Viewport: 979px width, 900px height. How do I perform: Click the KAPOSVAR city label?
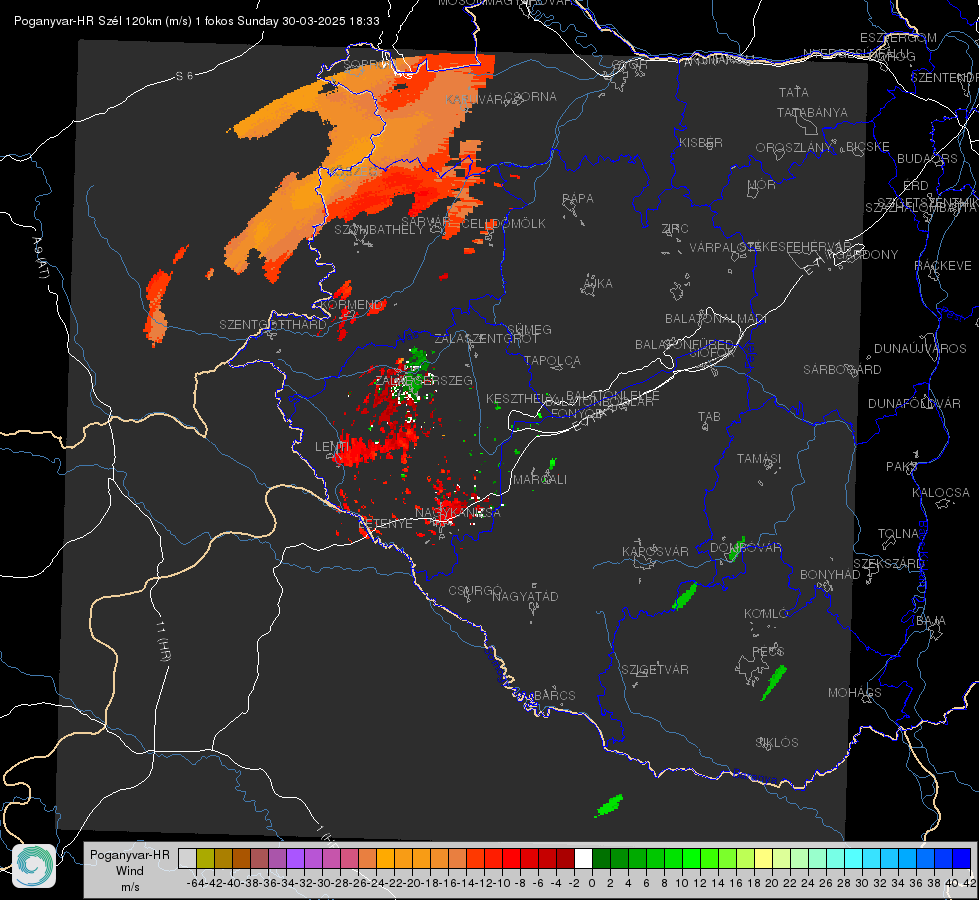click(656, 551)
